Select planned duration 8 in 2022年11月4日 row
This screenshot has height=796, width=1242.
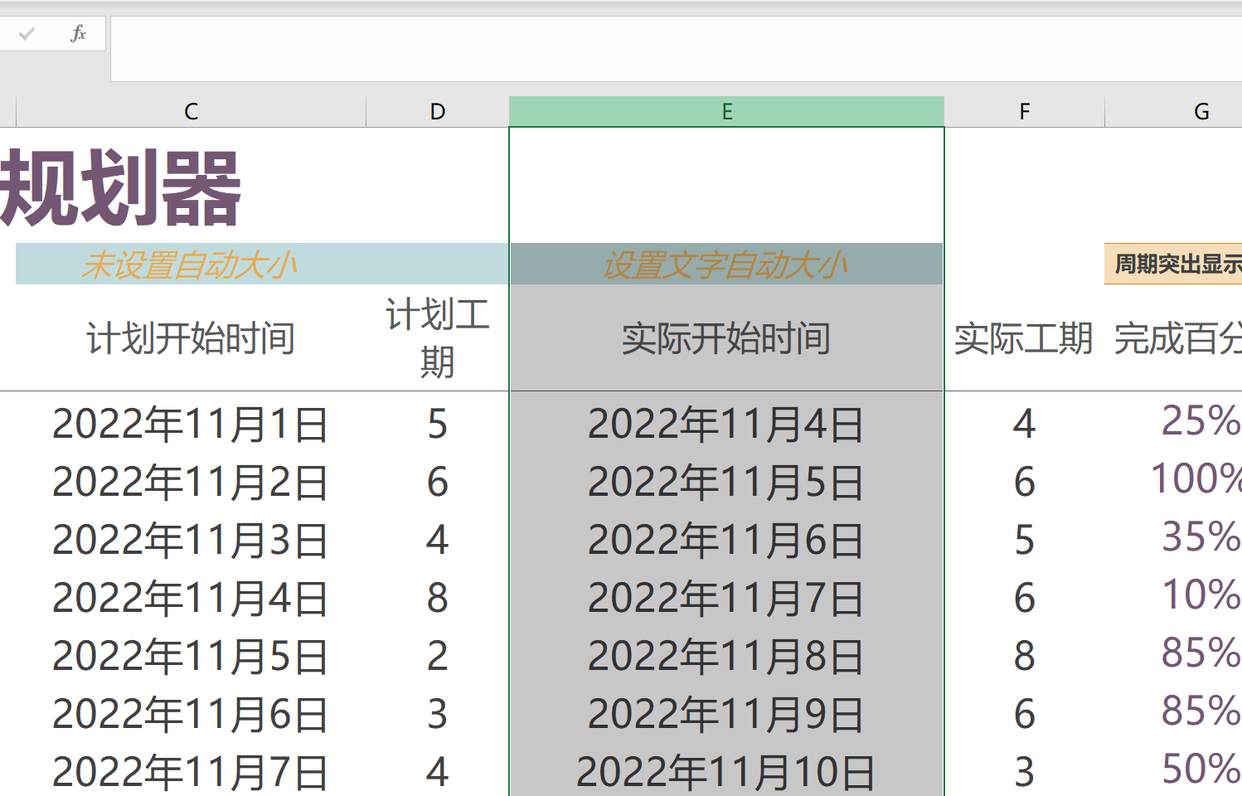(437, 598)
